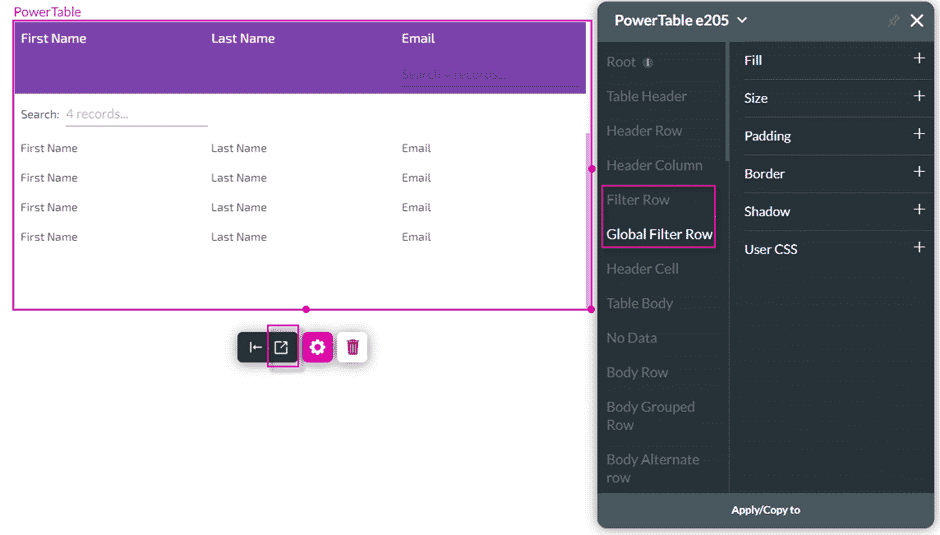
Task: Select the Body Alternate row item
Action: tap(652, 468)
